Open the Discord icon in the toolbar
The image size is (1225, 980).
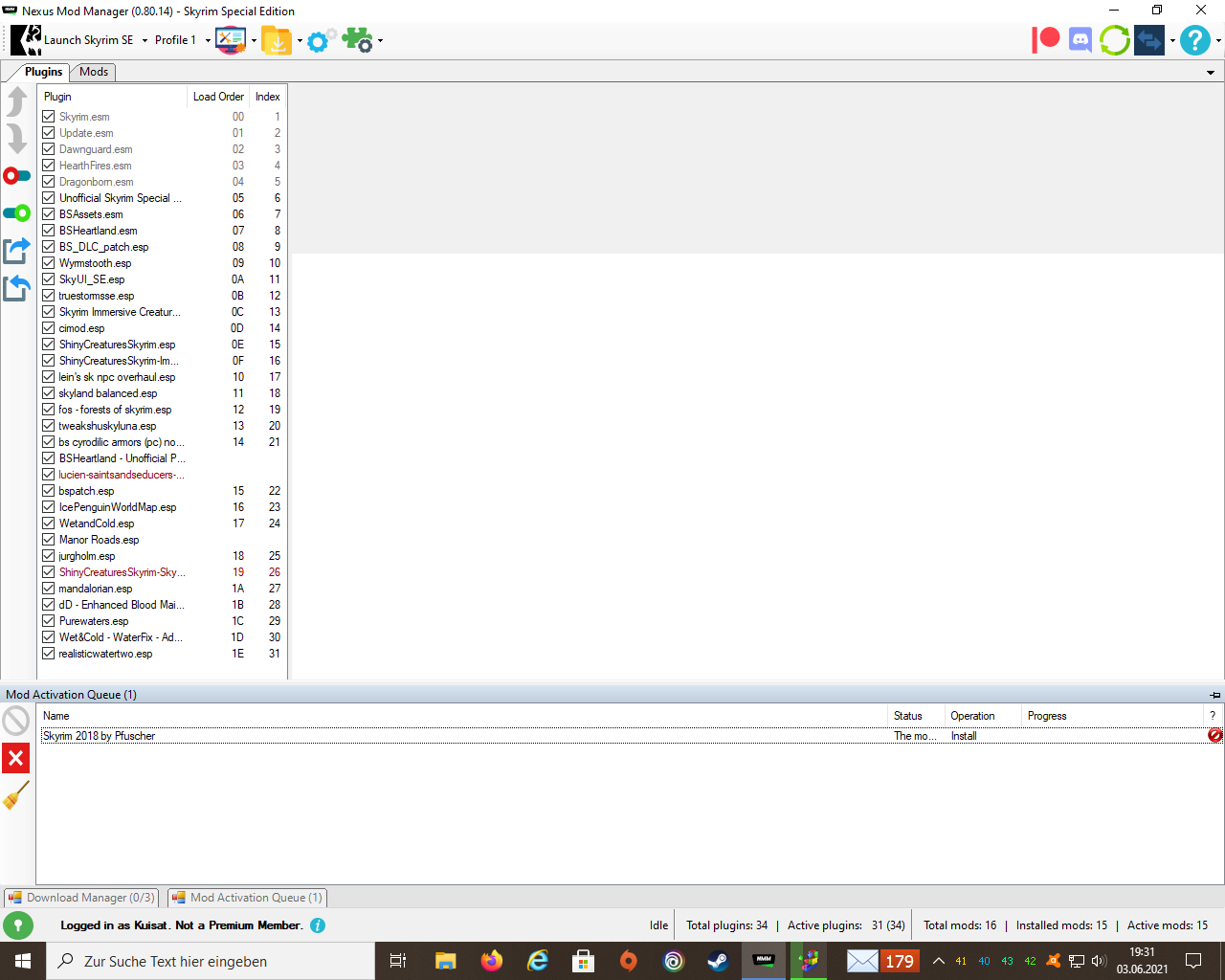pyautogui.click(x=1080, y=40)
